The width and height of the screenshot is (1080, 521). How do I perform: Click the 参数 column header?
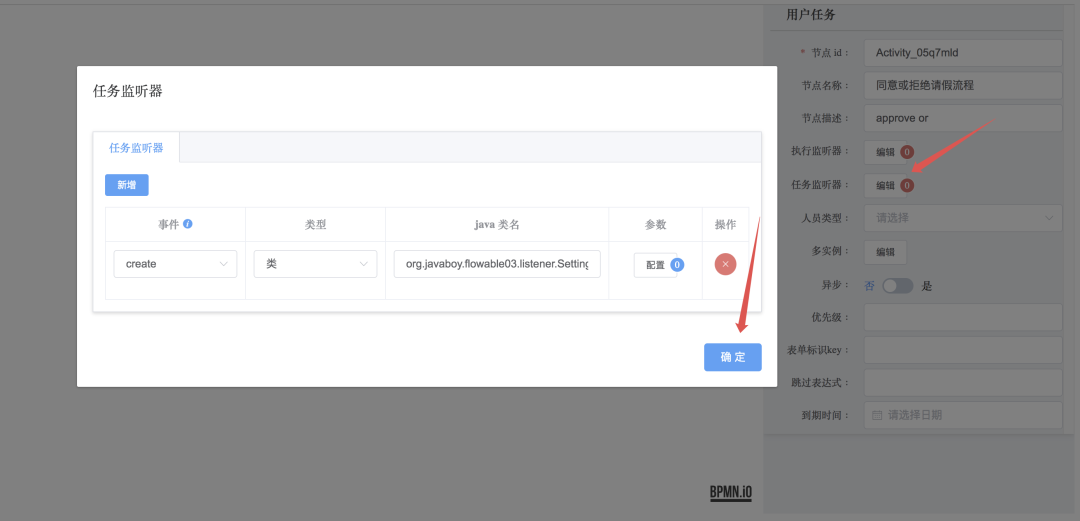pyautogui.click(x=656, y=225)
